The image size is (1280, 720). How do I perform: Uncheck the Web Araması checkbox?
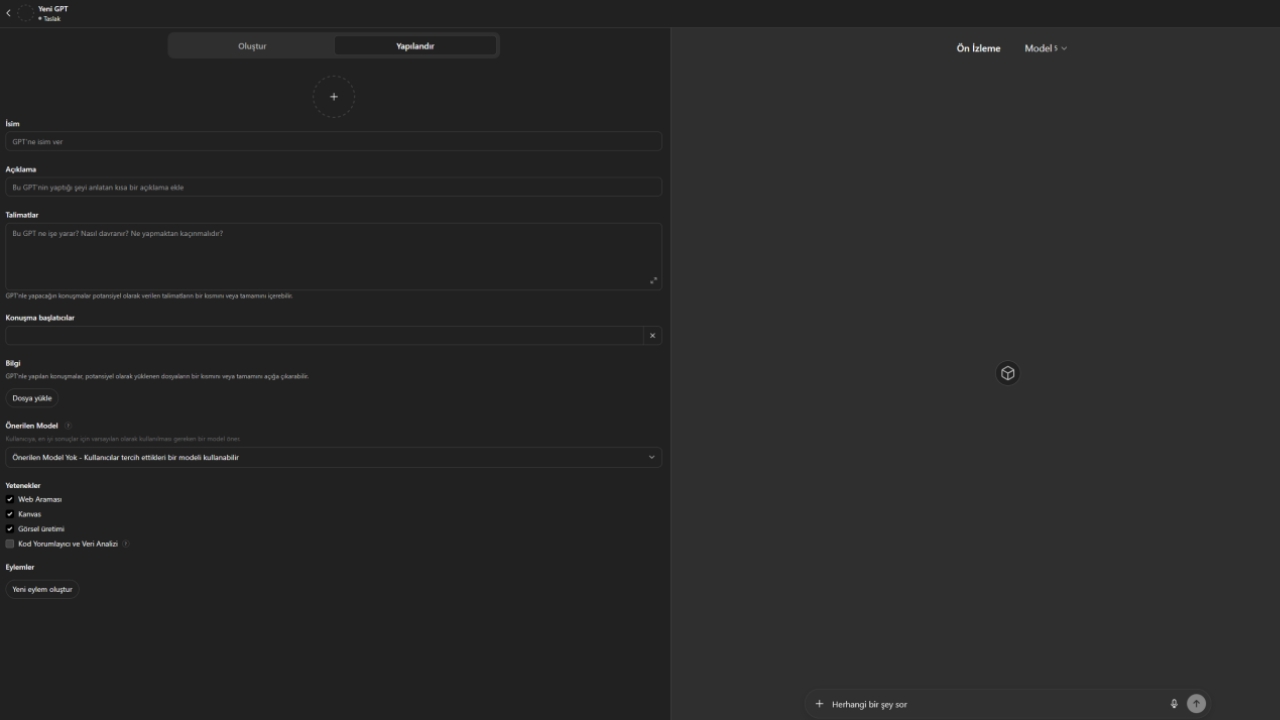click(x=10, y=499)
